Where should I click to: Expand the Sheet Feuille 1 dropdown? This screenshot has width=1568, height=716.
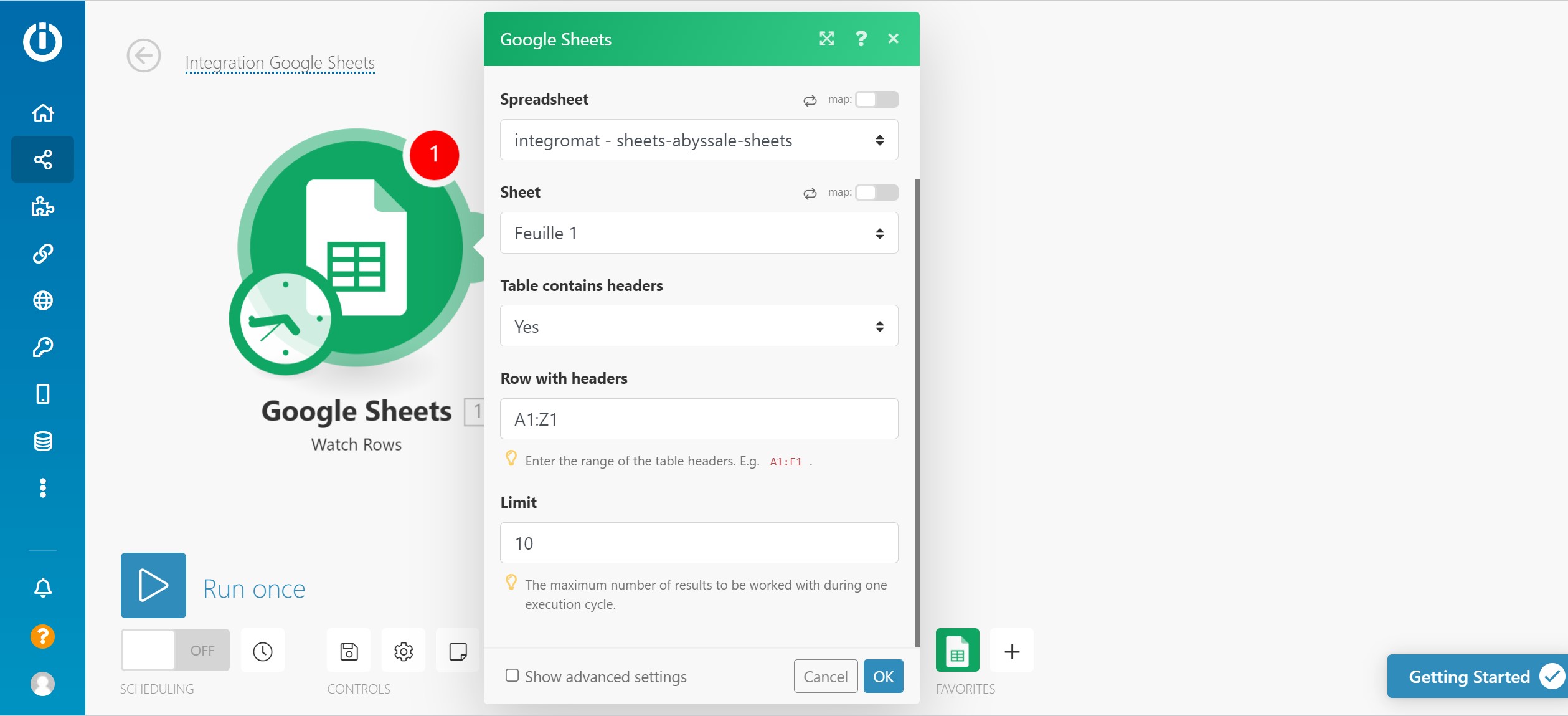[x=699, y=233]
